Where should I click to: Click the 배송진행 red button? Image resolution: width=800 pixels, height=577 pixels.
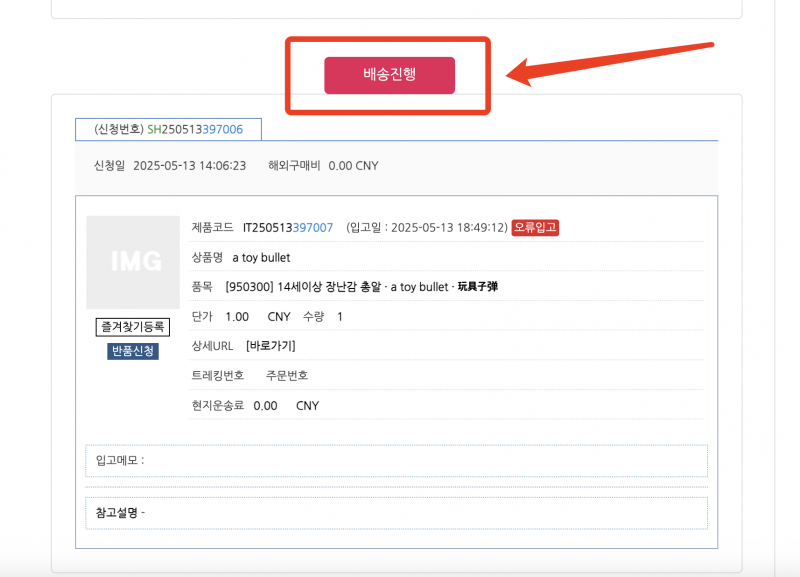[x=389, y=75]
